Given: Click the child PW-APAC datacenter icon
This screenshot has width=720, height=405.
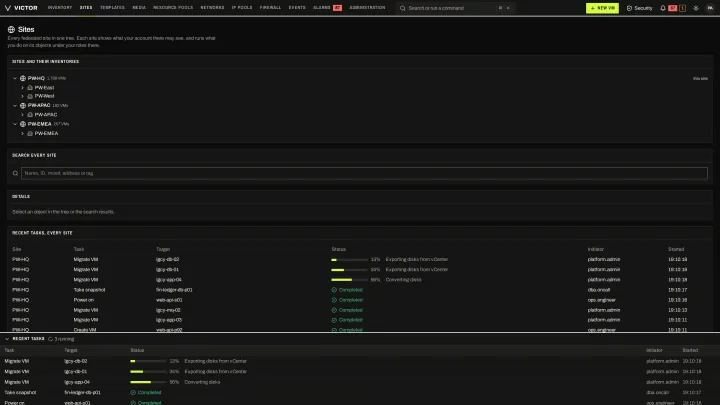Looking at the screenshot, I should pyautogui.click(x=30, y=115).
